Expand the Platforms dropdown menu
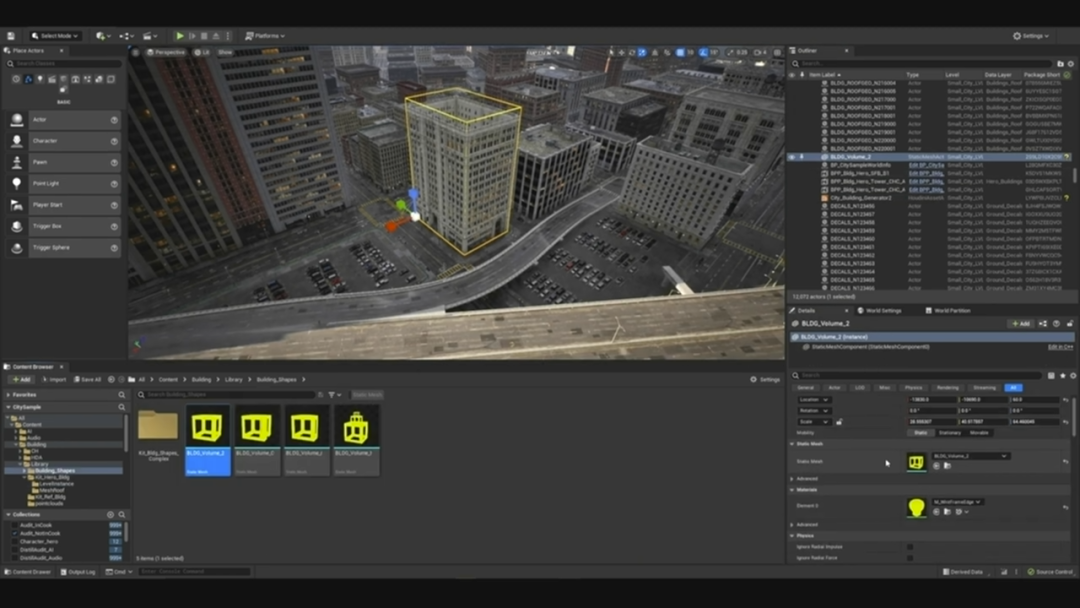 (x=265, y=36)
